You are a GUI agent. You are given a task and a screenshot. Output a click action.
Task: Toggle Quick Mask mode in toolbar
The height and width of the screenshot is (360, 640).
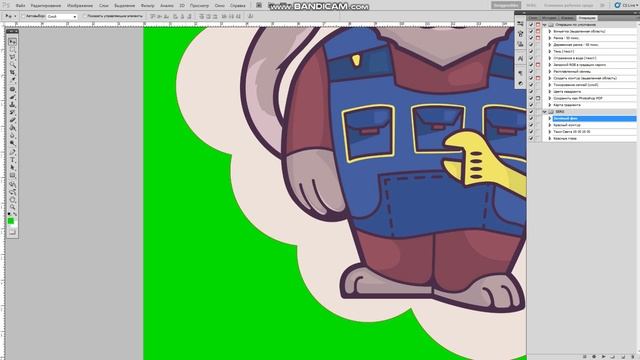pos(12,232)
